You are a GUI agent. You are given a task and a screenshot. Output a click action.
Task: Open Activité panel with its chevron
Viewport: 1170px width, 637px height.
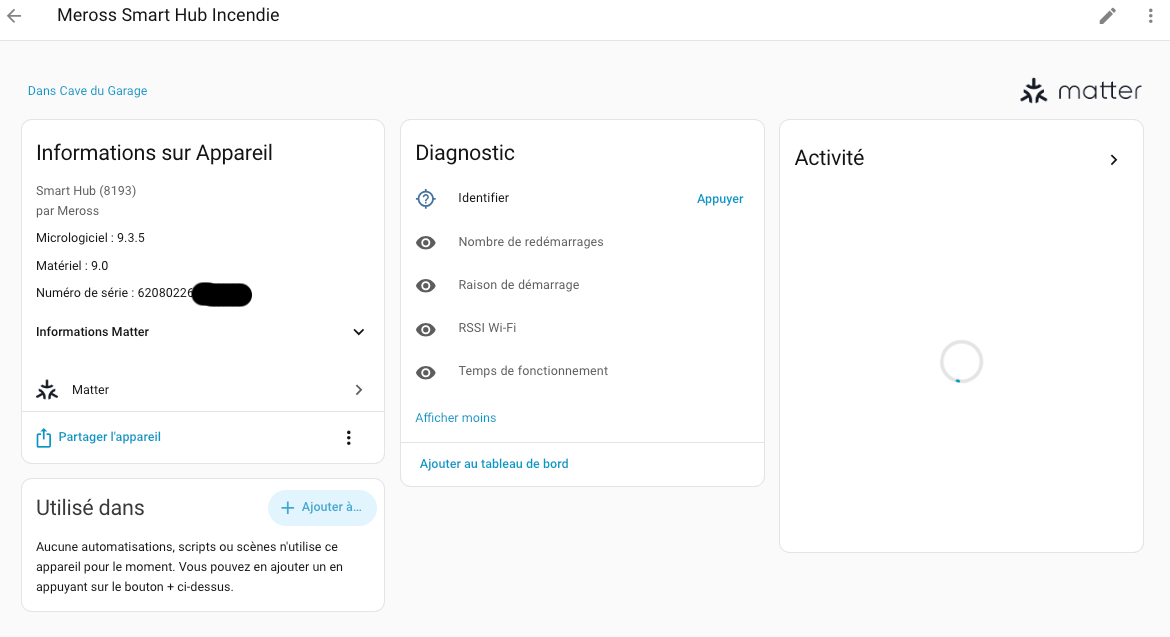pos(1113,160)
